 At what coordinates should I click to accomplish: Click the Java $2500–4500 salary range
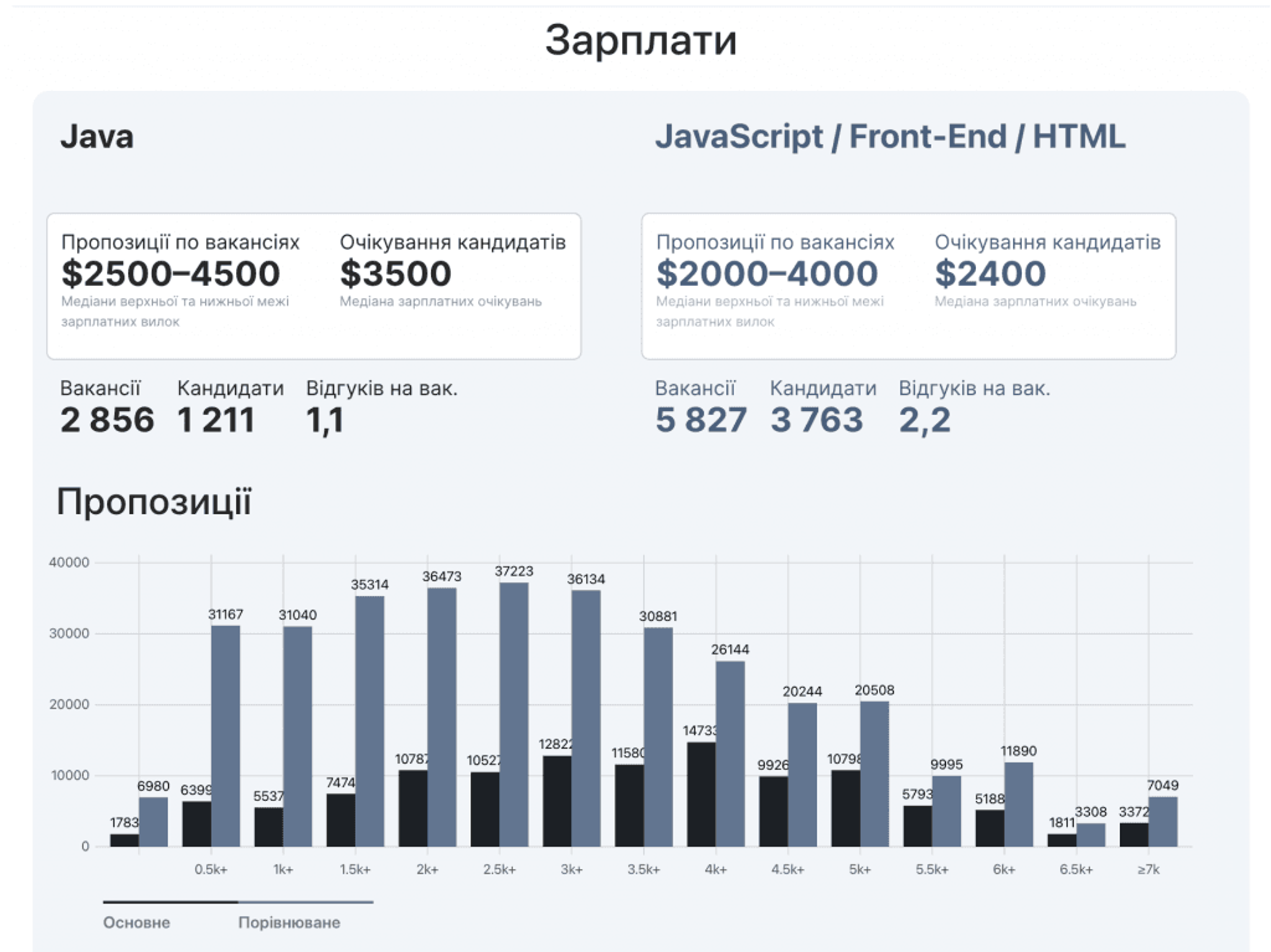(x=171, y=274)
